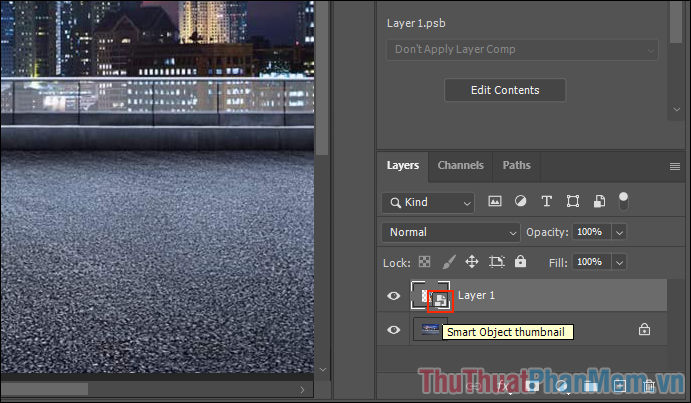Screen dimensions: 691x403
Task: Open the Normal blend mode dropdown
Action: [450, 232]
